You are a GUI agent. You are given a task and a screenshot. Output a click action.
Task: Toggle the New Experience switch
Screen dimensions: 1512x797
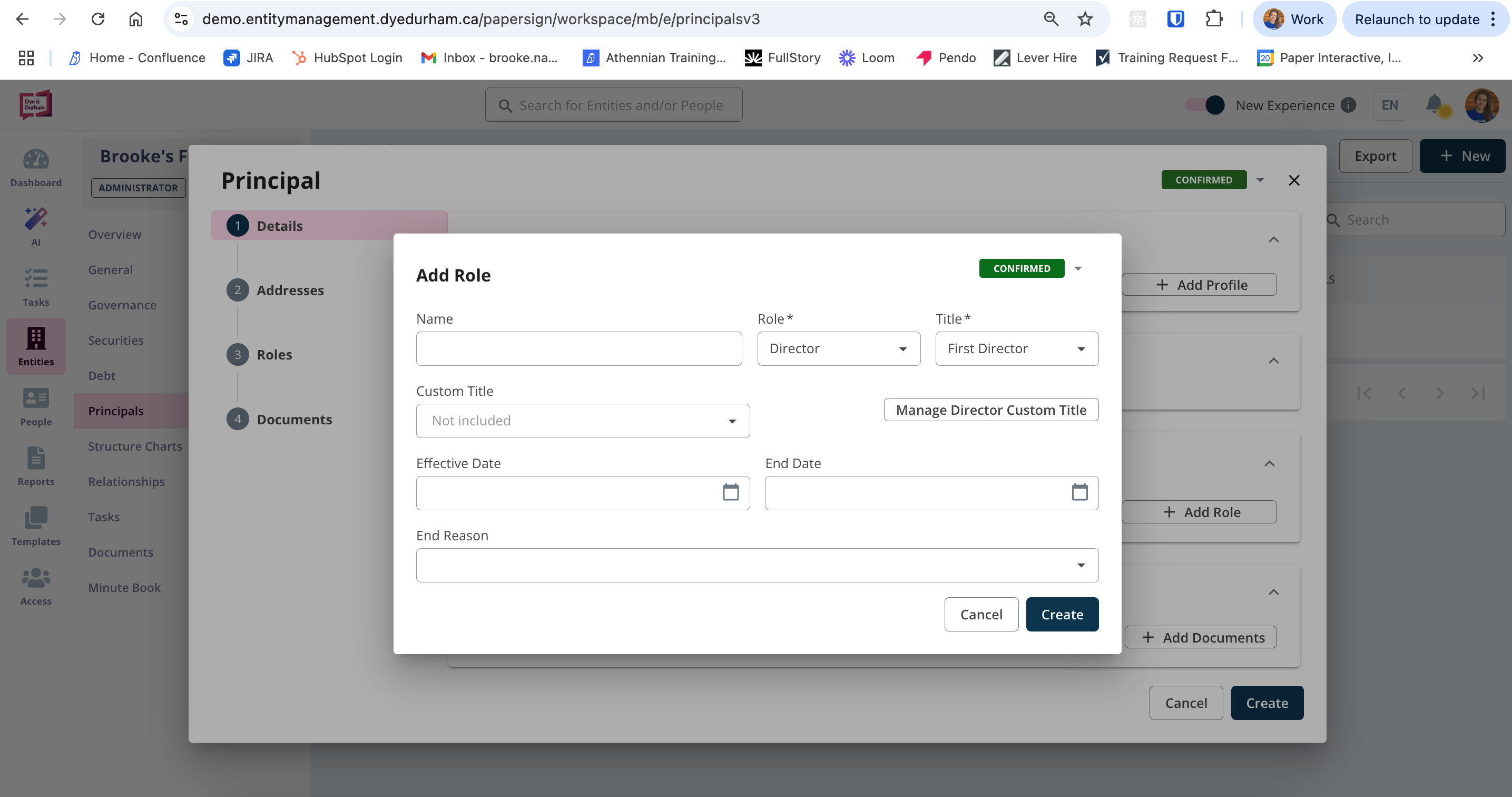1205,104
